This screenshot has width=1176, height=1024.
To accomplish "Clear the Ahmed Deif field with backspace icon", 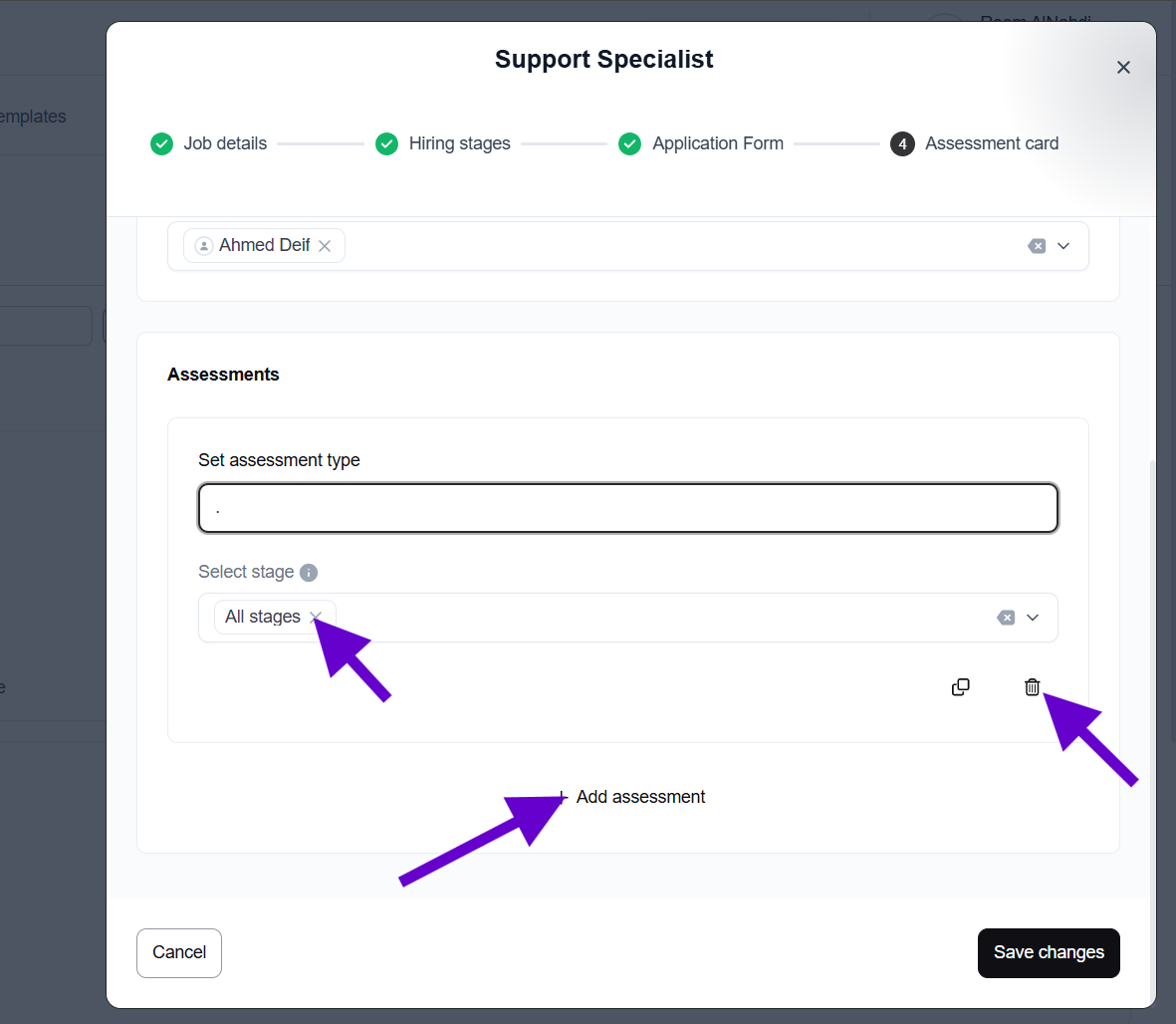I will point(1037,246).
